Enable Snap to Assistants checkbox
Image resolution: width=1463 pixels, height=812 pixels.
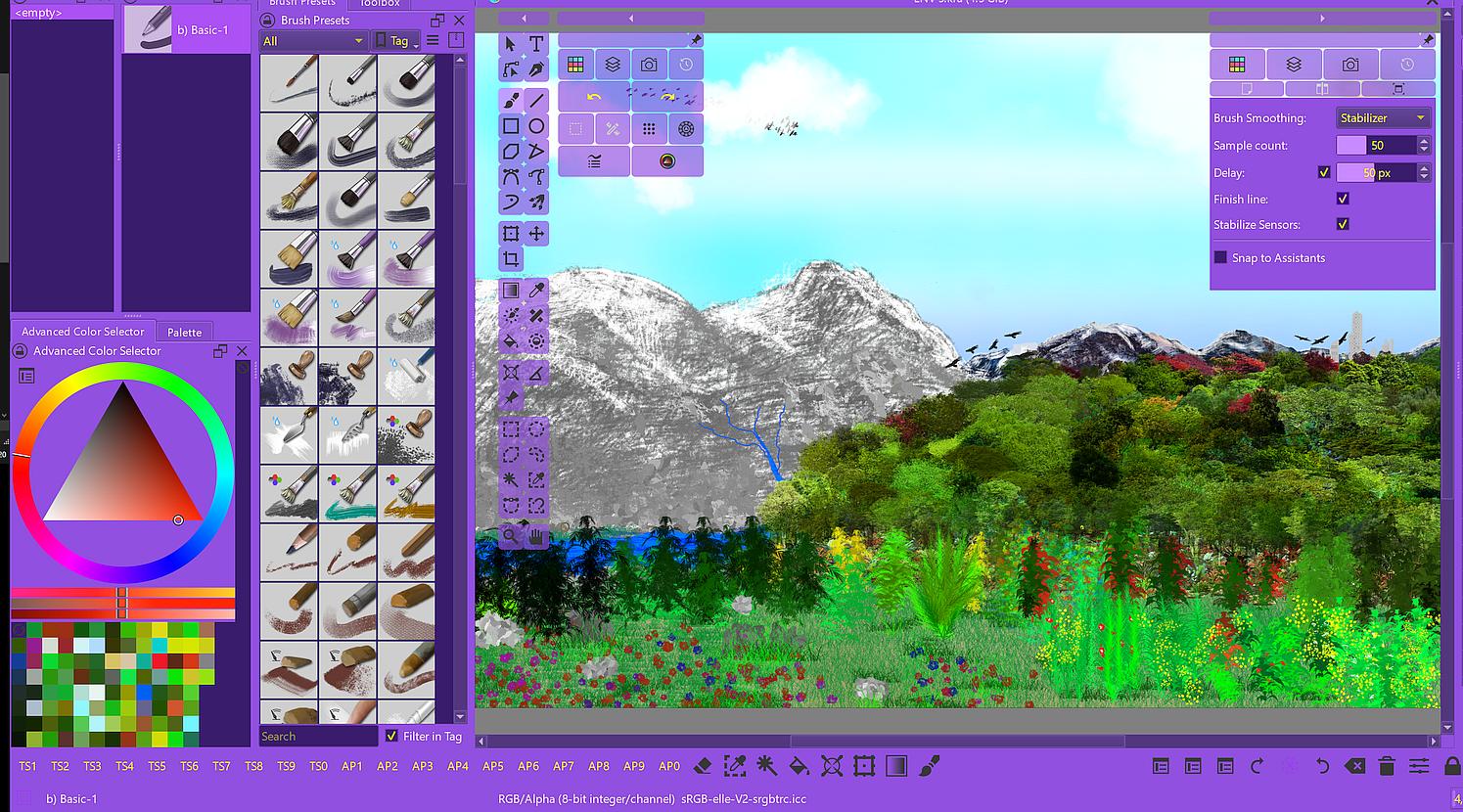1220,257
